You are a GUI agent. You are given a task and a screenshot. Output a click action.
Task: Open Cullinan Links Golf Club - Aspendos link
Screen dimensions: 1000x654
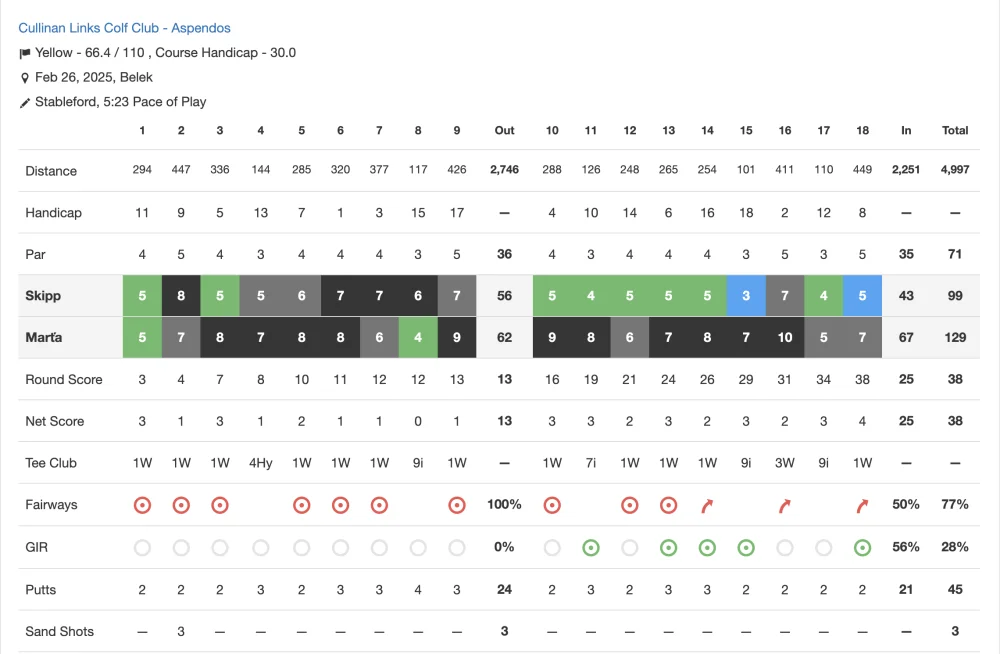coord(124,28)
